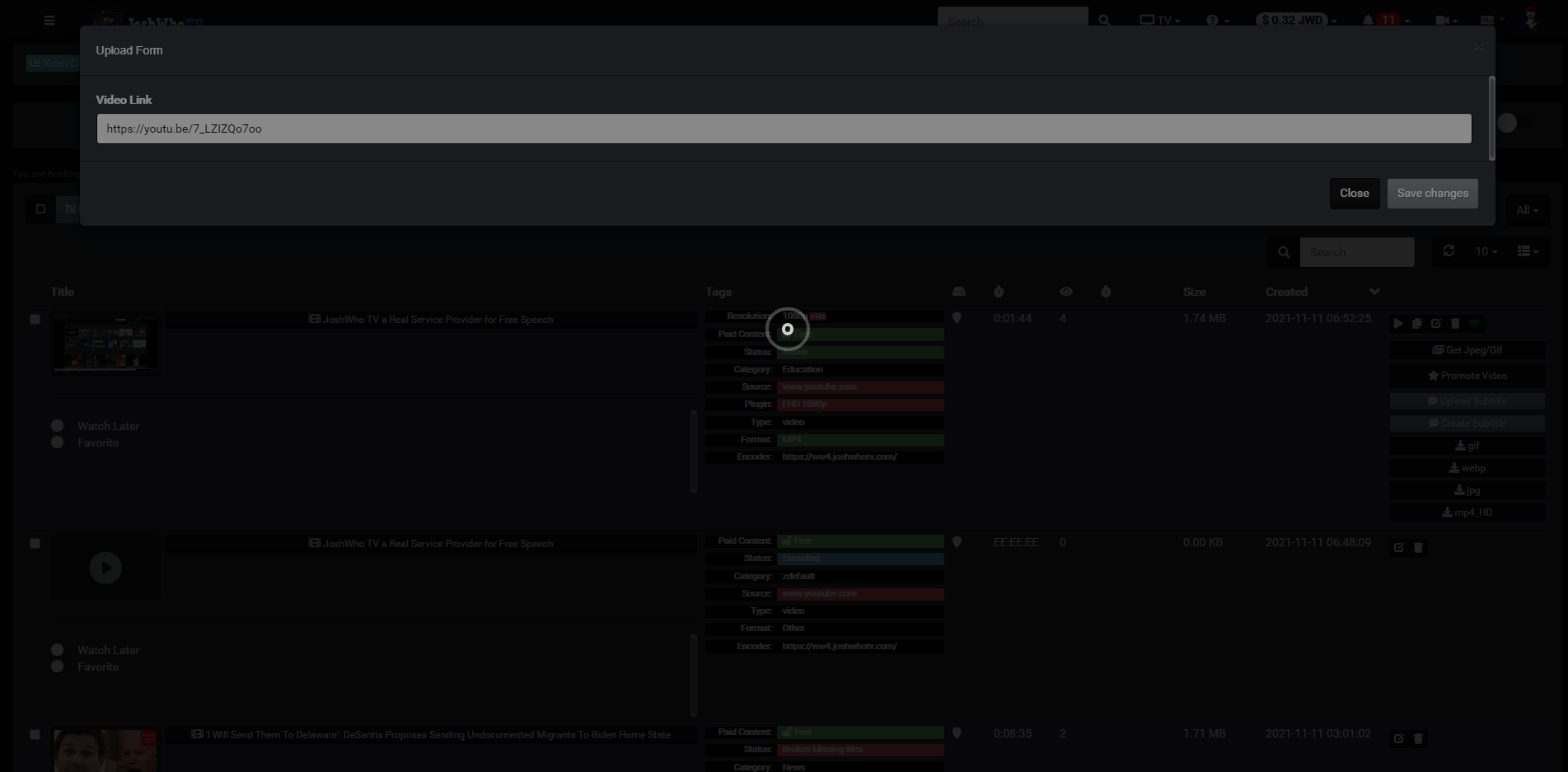This screenshot has width=1568, height=772.
Task: Open the user avatar profile menu
Action: 1531,19
